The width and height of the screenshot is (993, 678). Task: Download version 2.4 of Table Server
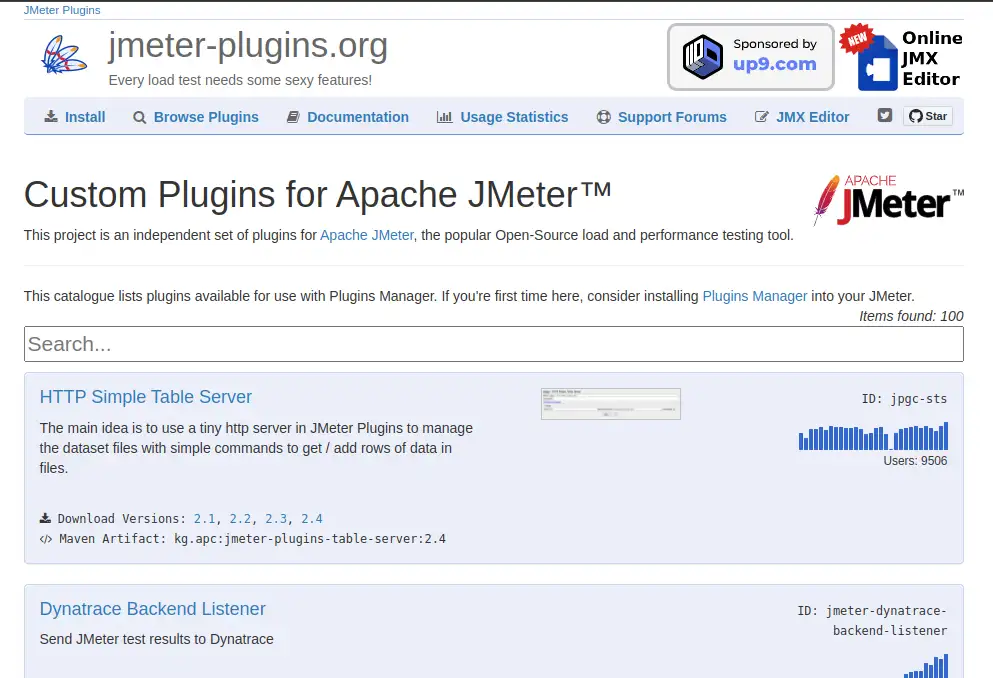pyautogui.click(x=312, y=519)
